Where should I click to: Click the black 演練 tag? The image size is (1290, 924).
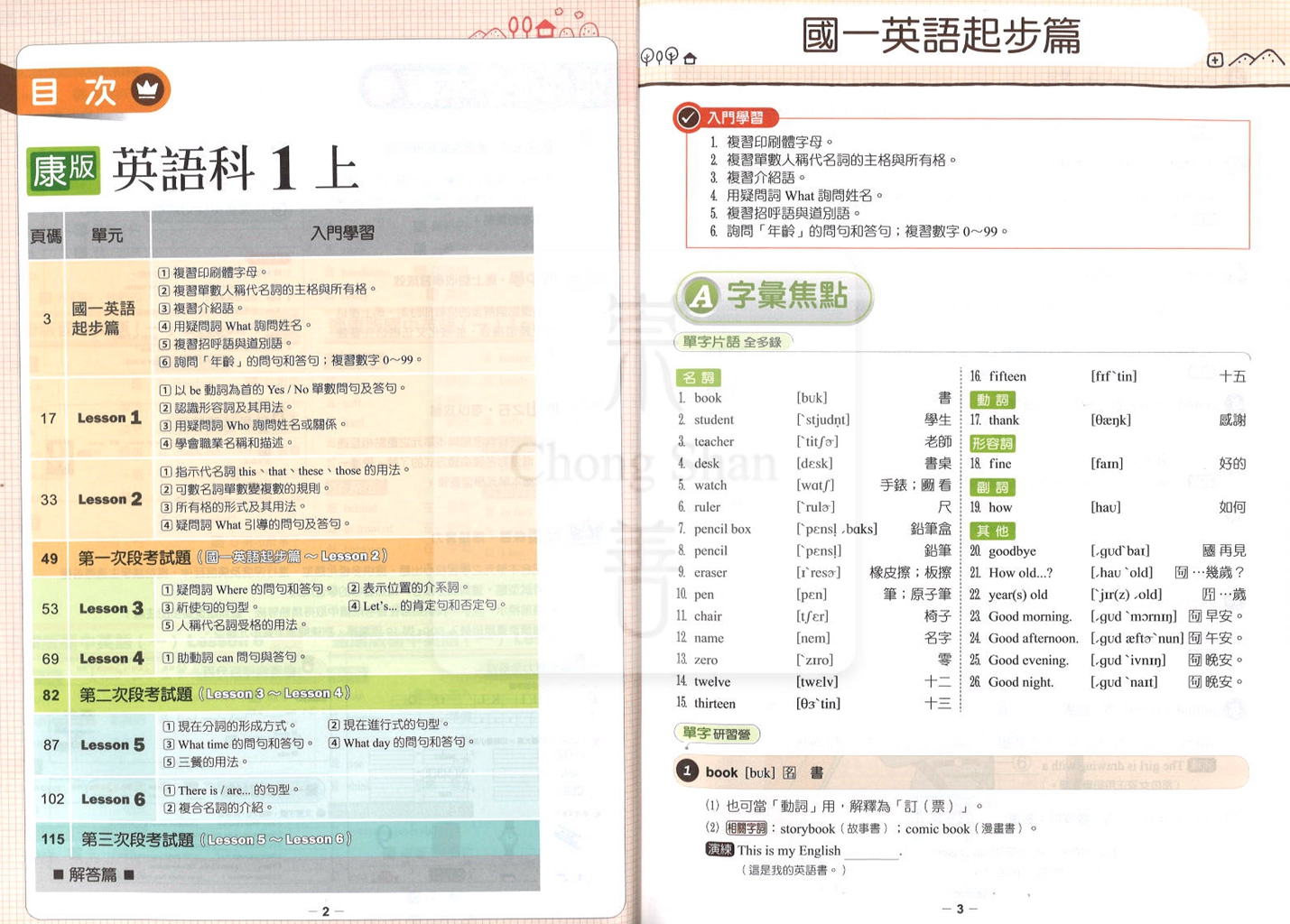coord(719,849)
